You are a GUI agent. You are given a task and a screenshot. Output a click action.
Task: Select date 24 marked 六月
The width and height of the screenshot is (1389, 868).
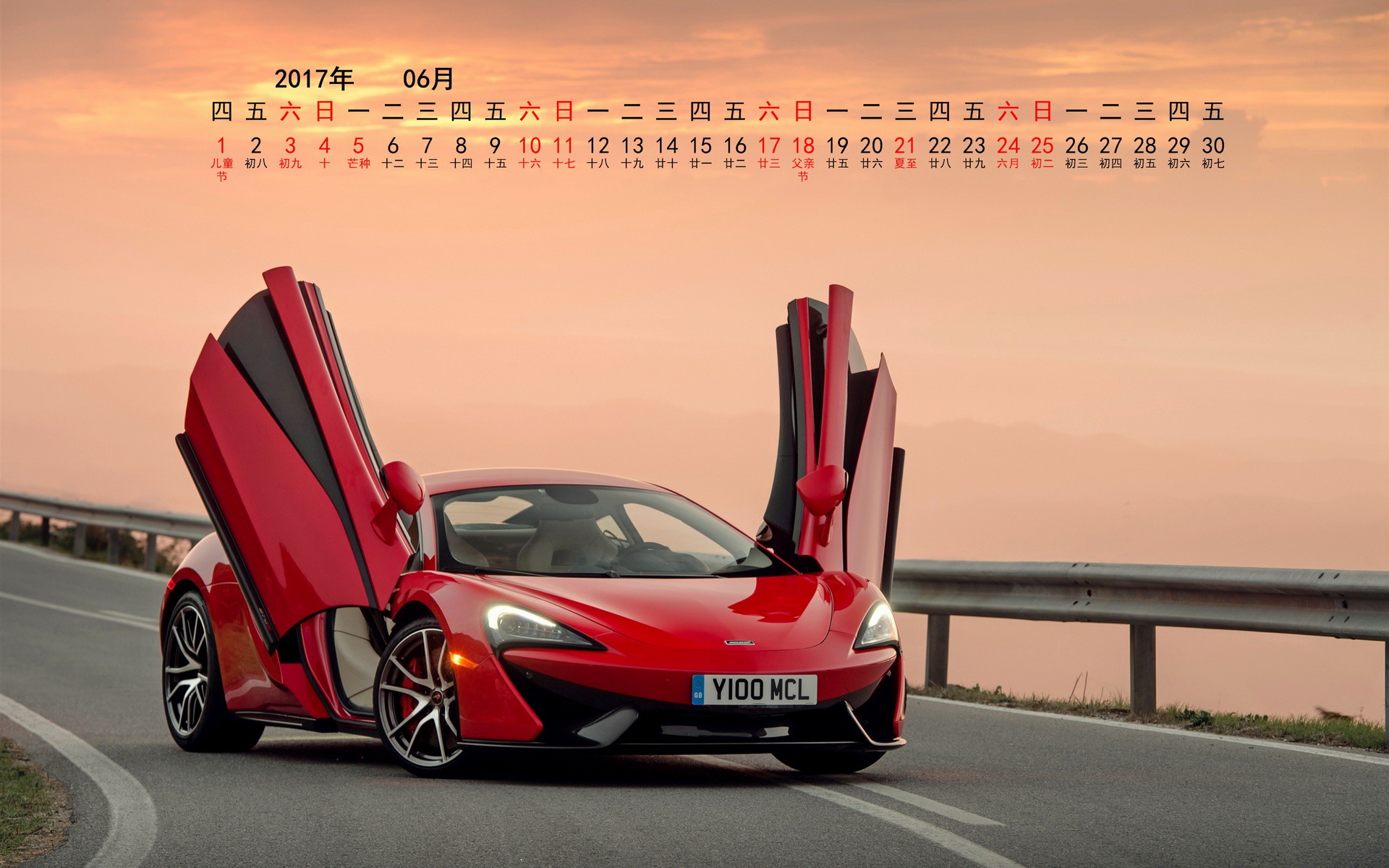[x=1008, y=146]
